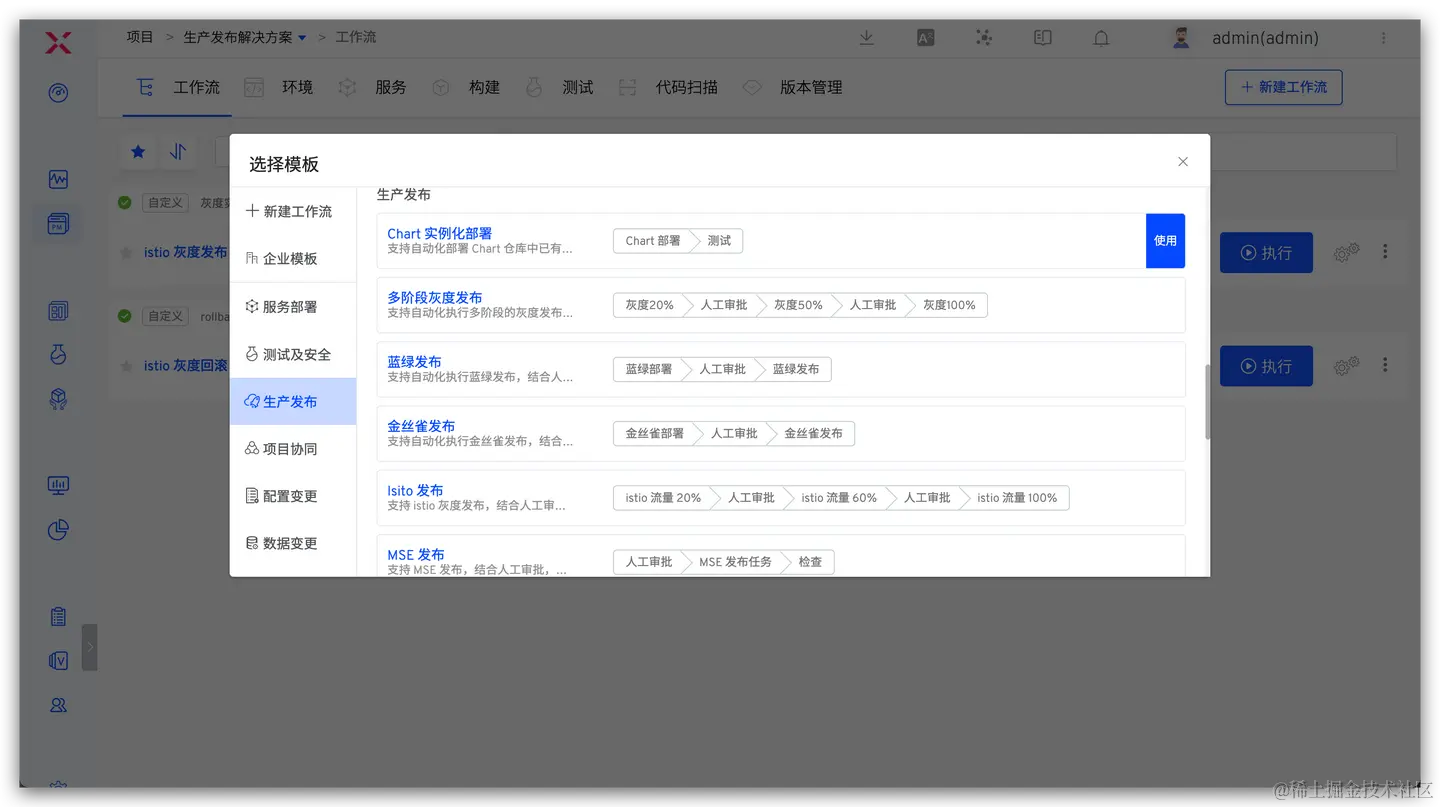Screen dimensions: 1440x807
Task: Switch to the 服务 tab
Action: tap(372, 88)
